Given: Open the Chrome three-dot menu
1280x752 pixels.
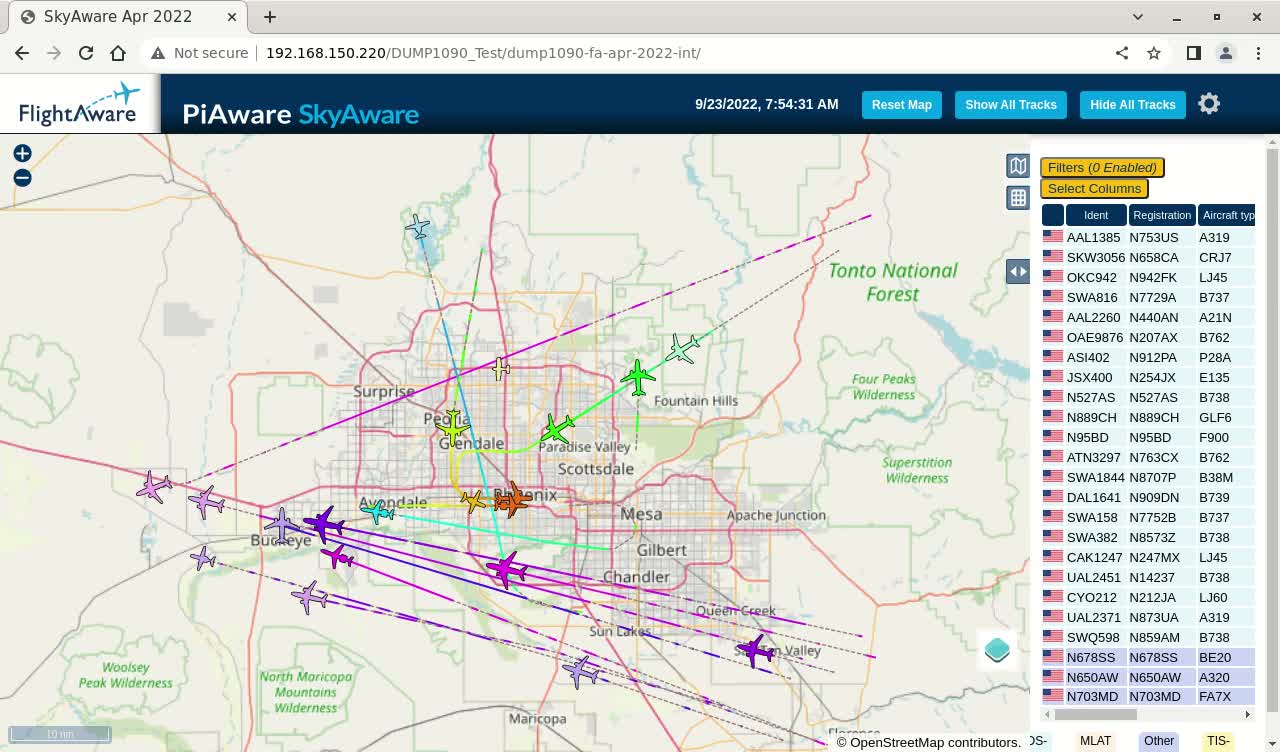Looking at the screenshot, I should 1258,53.
